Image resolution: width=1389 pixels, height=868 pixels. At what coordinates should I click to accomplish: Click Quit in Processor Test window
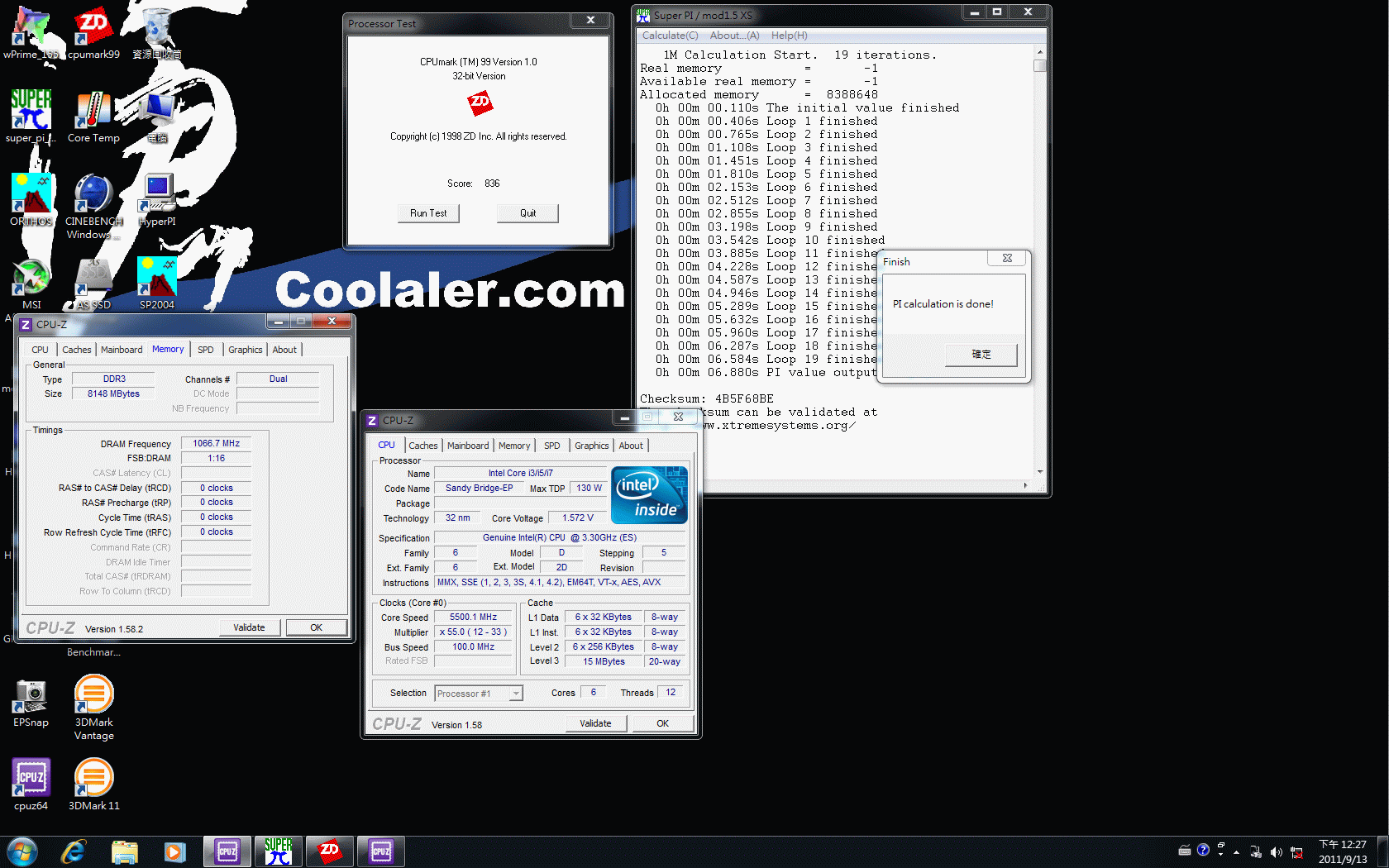(527, 213)
